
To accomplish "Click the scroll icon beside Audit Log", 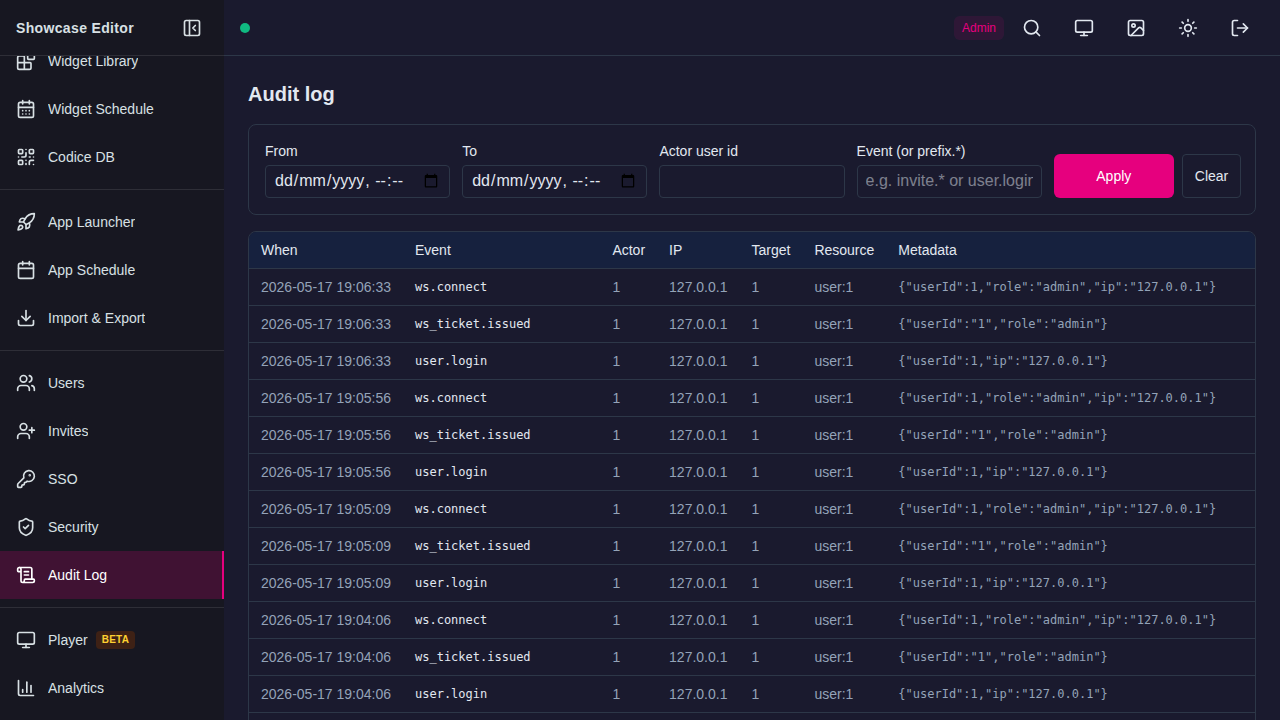I will pyautogui.click(x=26, y=575).
